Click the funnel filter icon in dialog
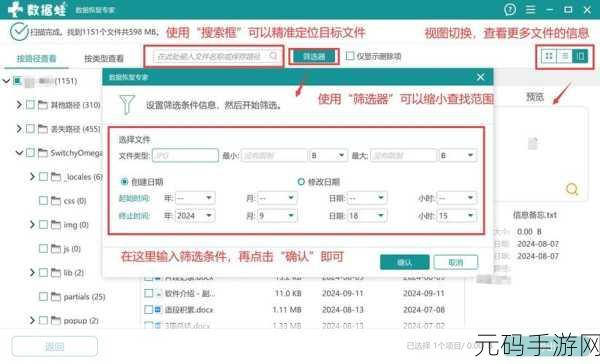 [127, 104]
